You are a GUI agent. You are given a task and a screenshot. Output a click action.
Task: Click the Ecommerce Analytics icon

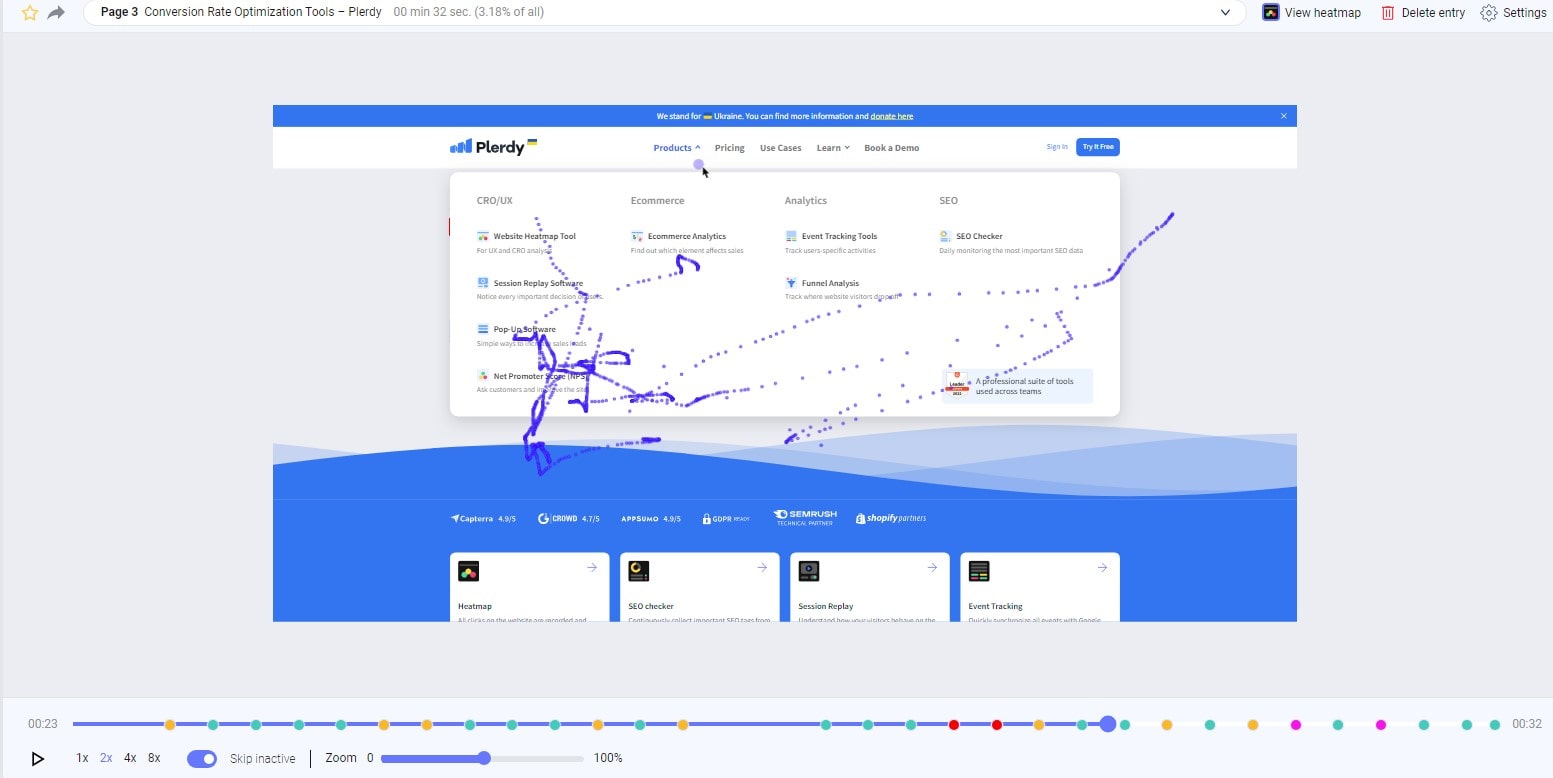click(x=637, y=237)
